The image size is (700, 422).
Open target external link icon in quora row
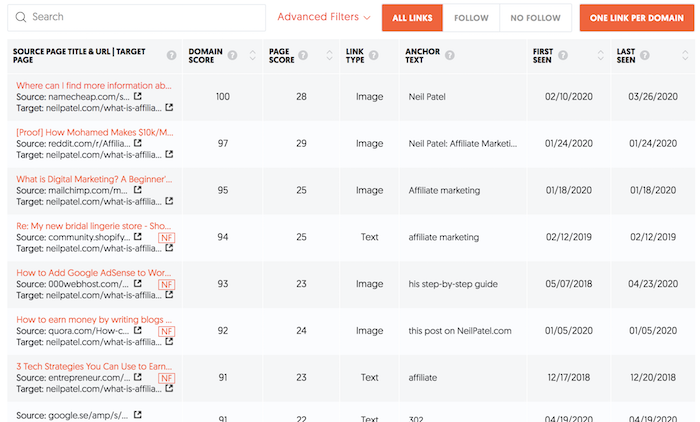tap(169, 342)
